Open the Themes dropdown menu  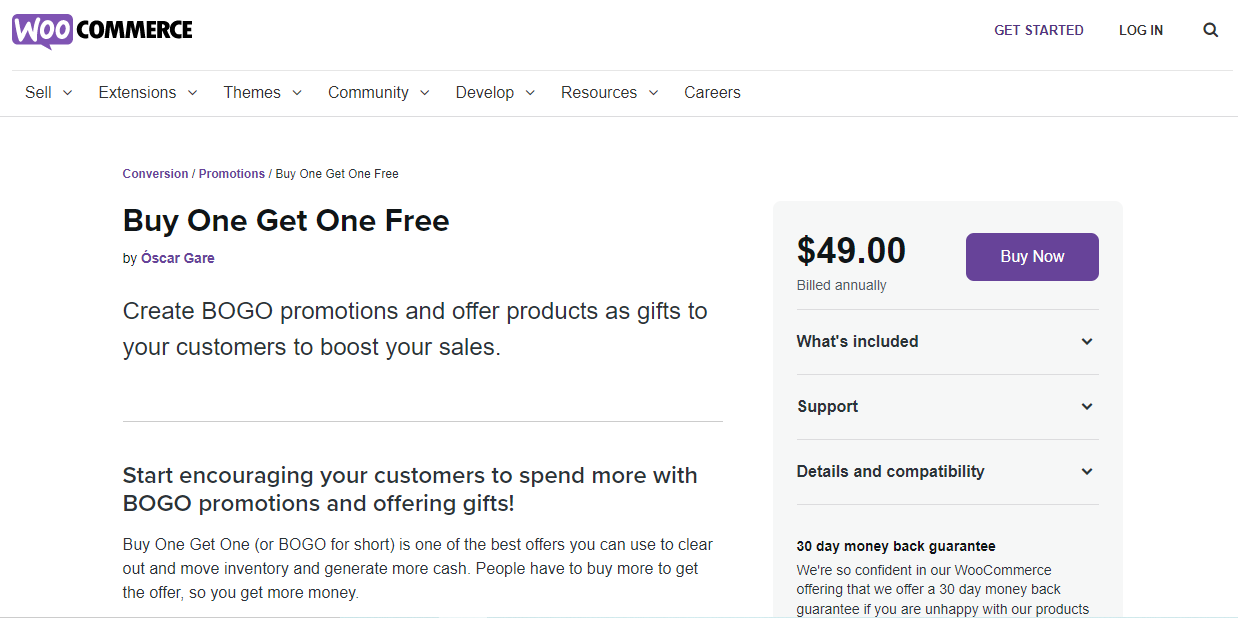(252, 92)
